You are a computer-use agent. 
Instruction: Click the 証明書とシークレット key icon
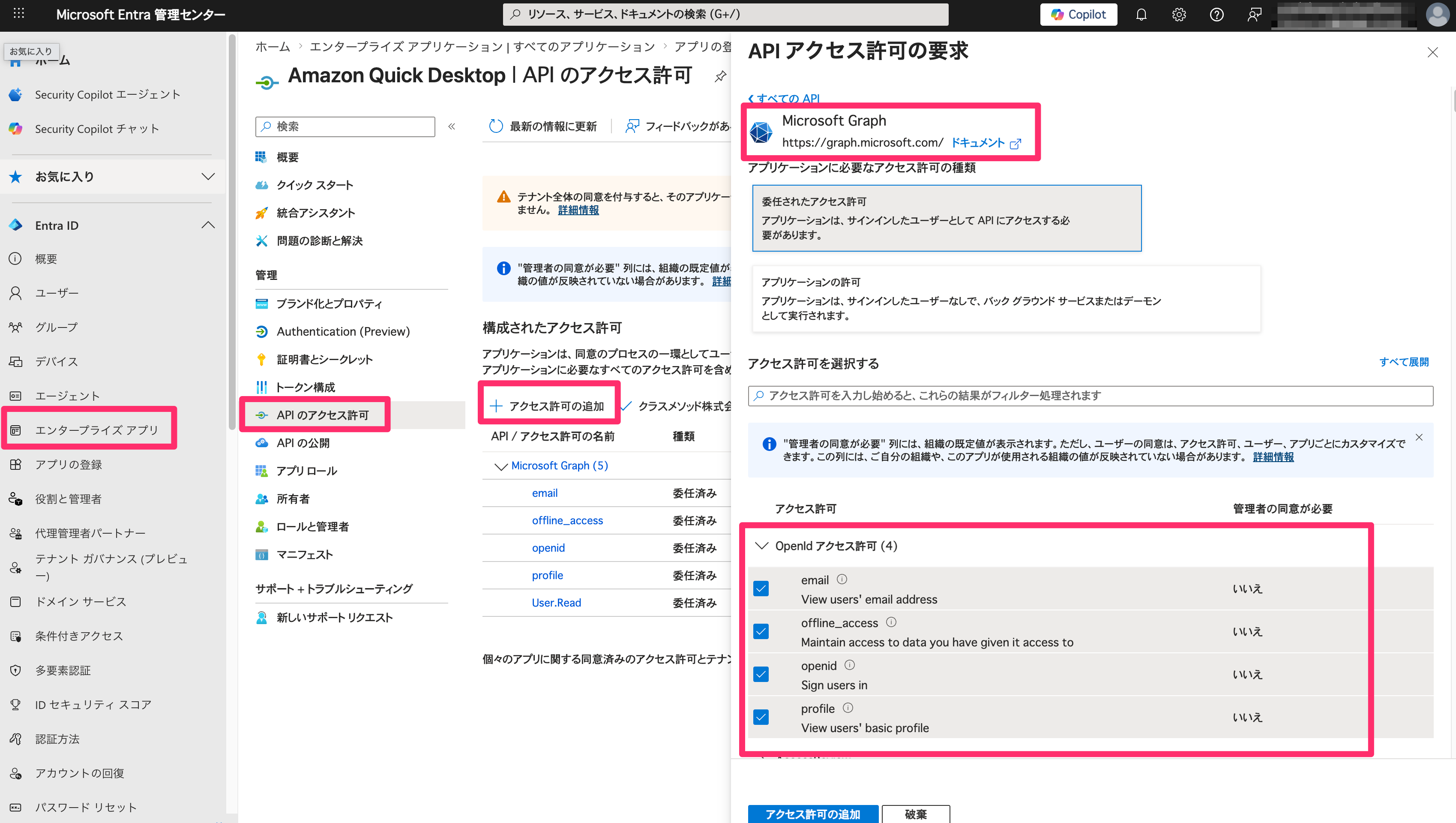261,360
